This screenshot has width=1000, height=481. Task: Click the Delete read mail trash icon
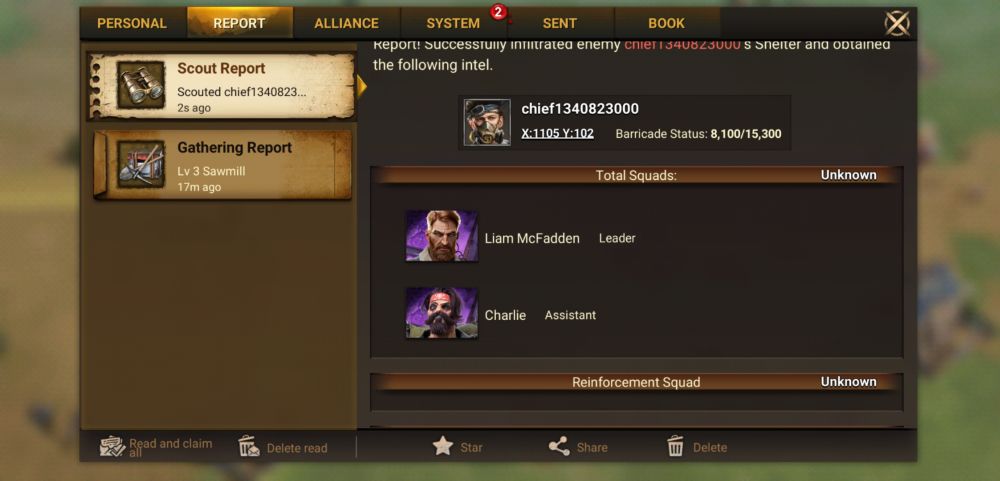249,446
